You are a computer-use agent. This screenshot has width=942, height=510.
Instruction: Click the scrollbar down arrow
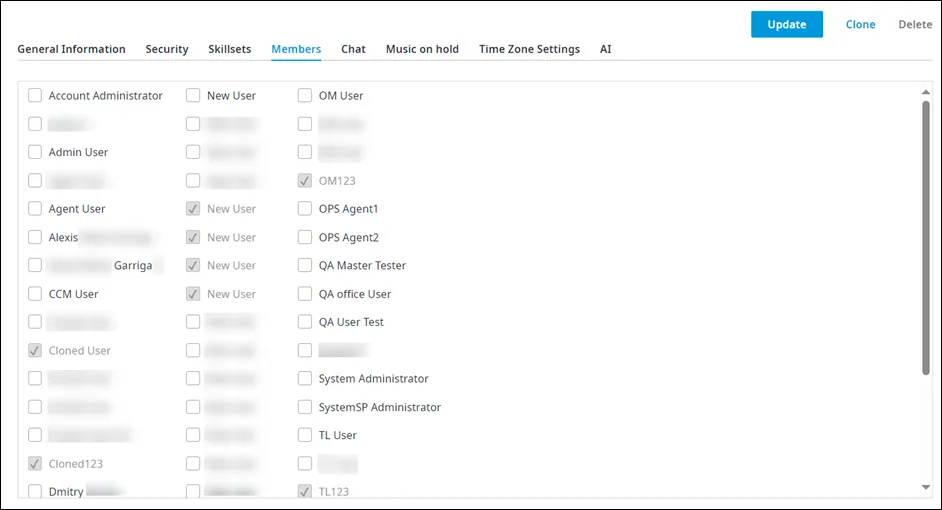point(926,487)
